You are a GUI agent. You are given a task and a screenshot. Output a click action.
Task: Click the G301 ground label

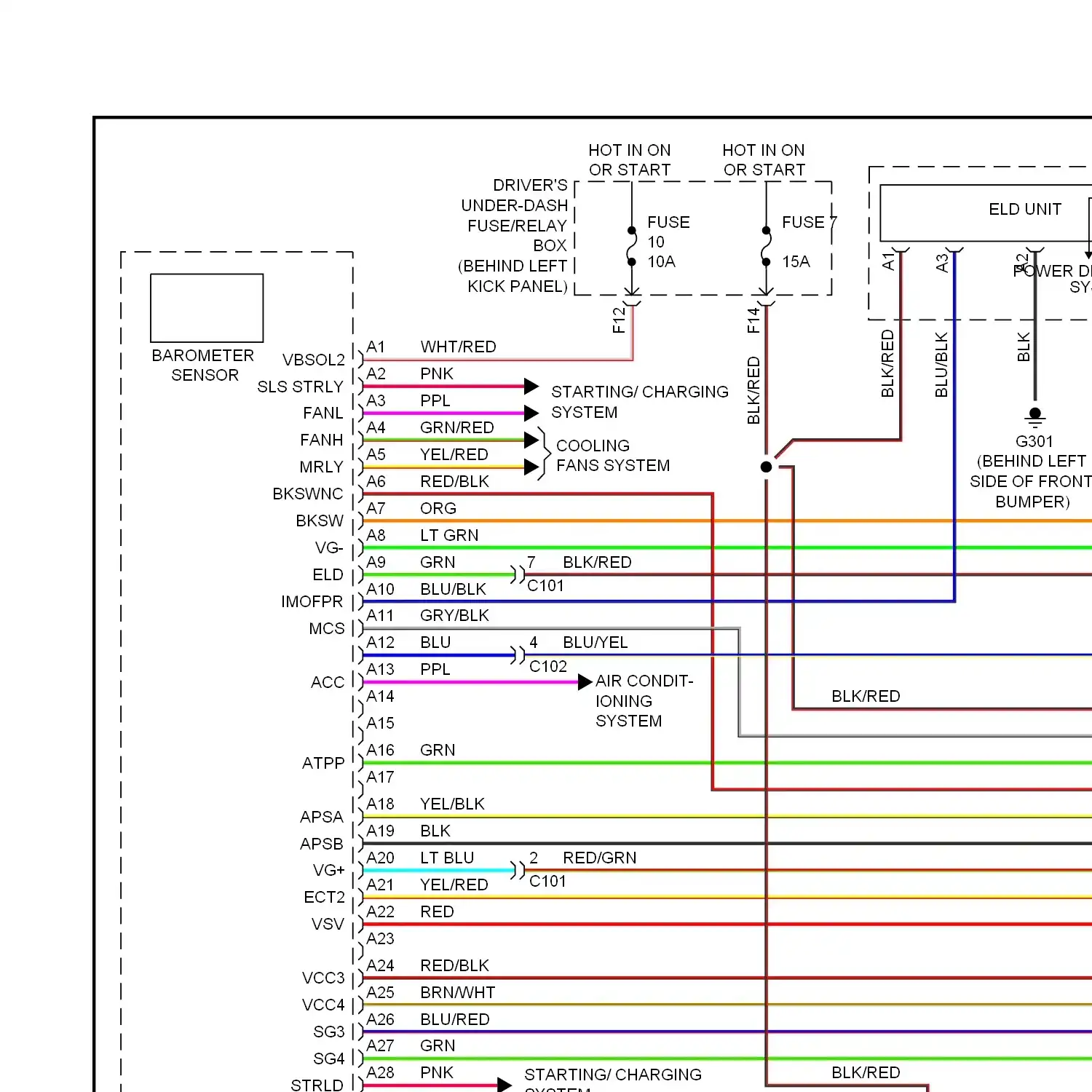1034,441
